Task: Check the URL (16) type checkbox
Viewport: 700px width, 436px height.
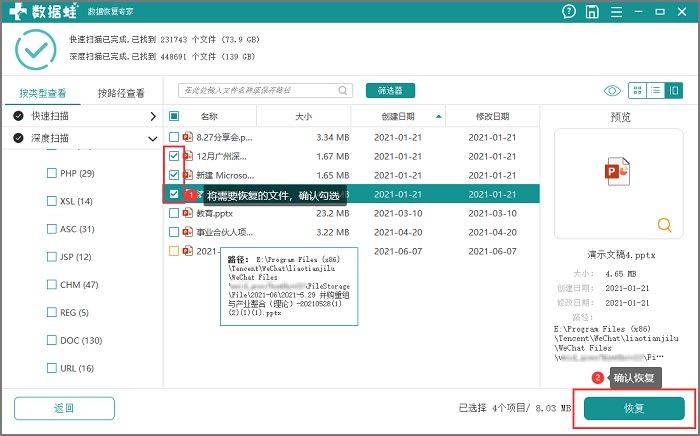Action: (x=52, y=368)
